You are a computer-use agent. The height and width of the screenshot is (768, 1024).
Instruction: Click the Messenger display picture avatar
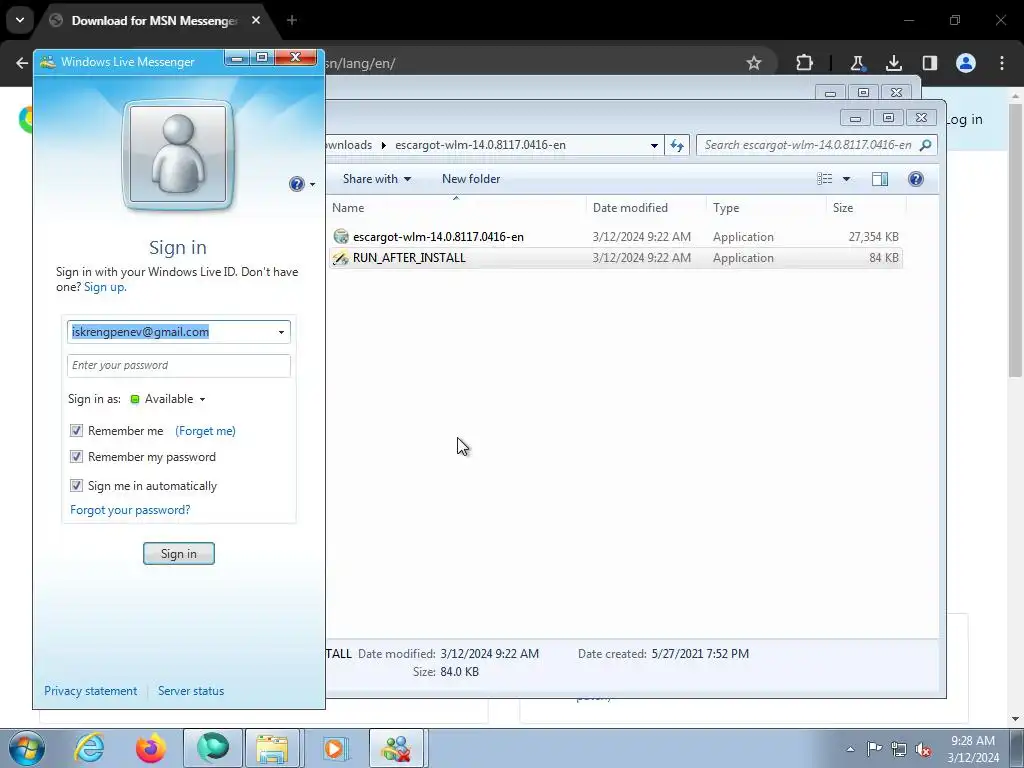(178, 154)
